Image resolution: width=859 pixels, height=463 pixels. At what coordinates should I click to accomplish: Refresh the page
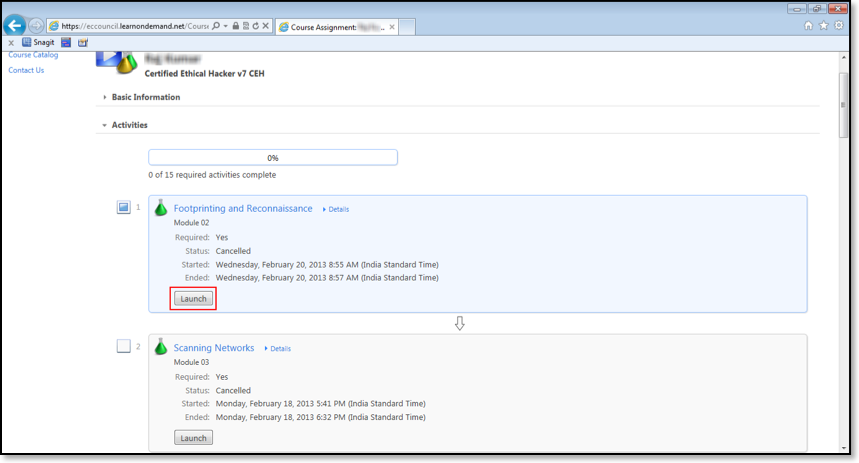[x=255, y=26]
